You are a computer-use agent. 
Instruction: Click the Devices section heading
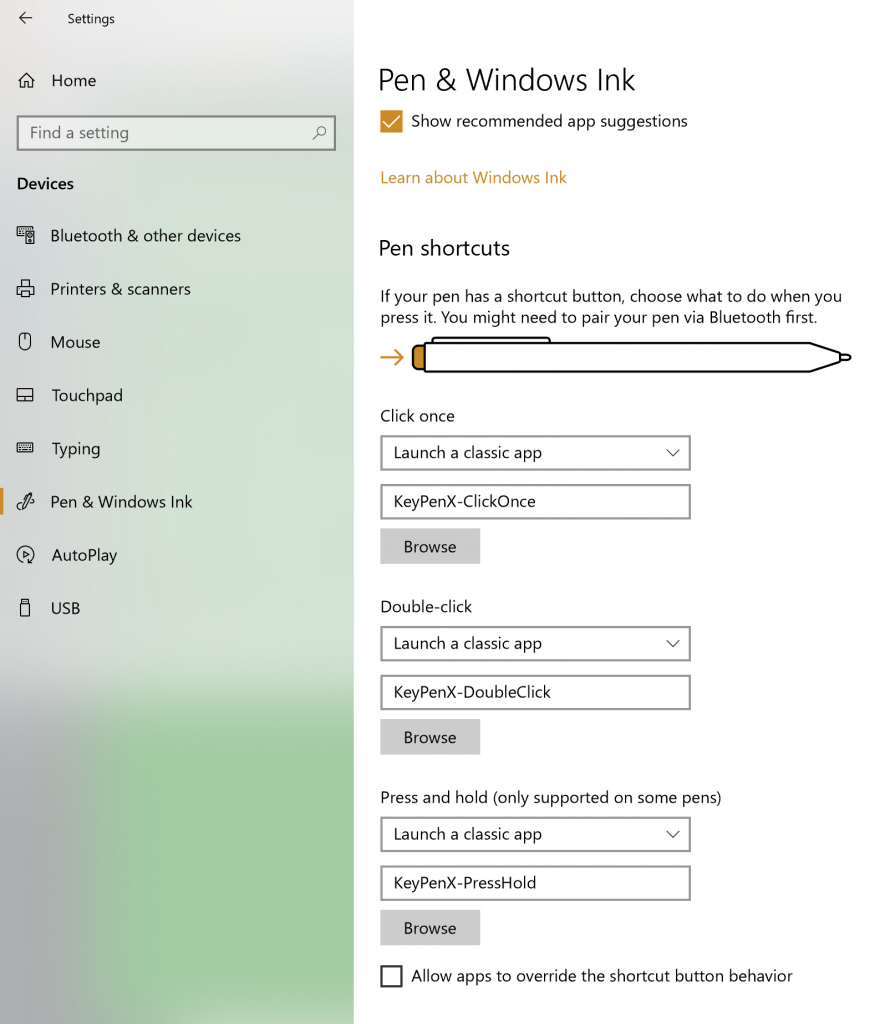[x=45, y=184]
